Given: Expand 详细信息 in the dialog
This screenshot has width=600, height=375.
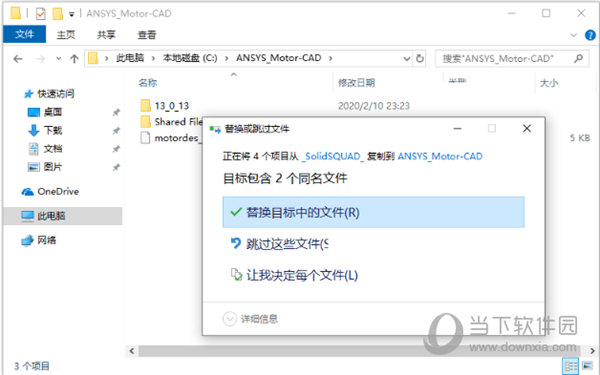Looking at the screenshot, I should click(x=250, y=319).
